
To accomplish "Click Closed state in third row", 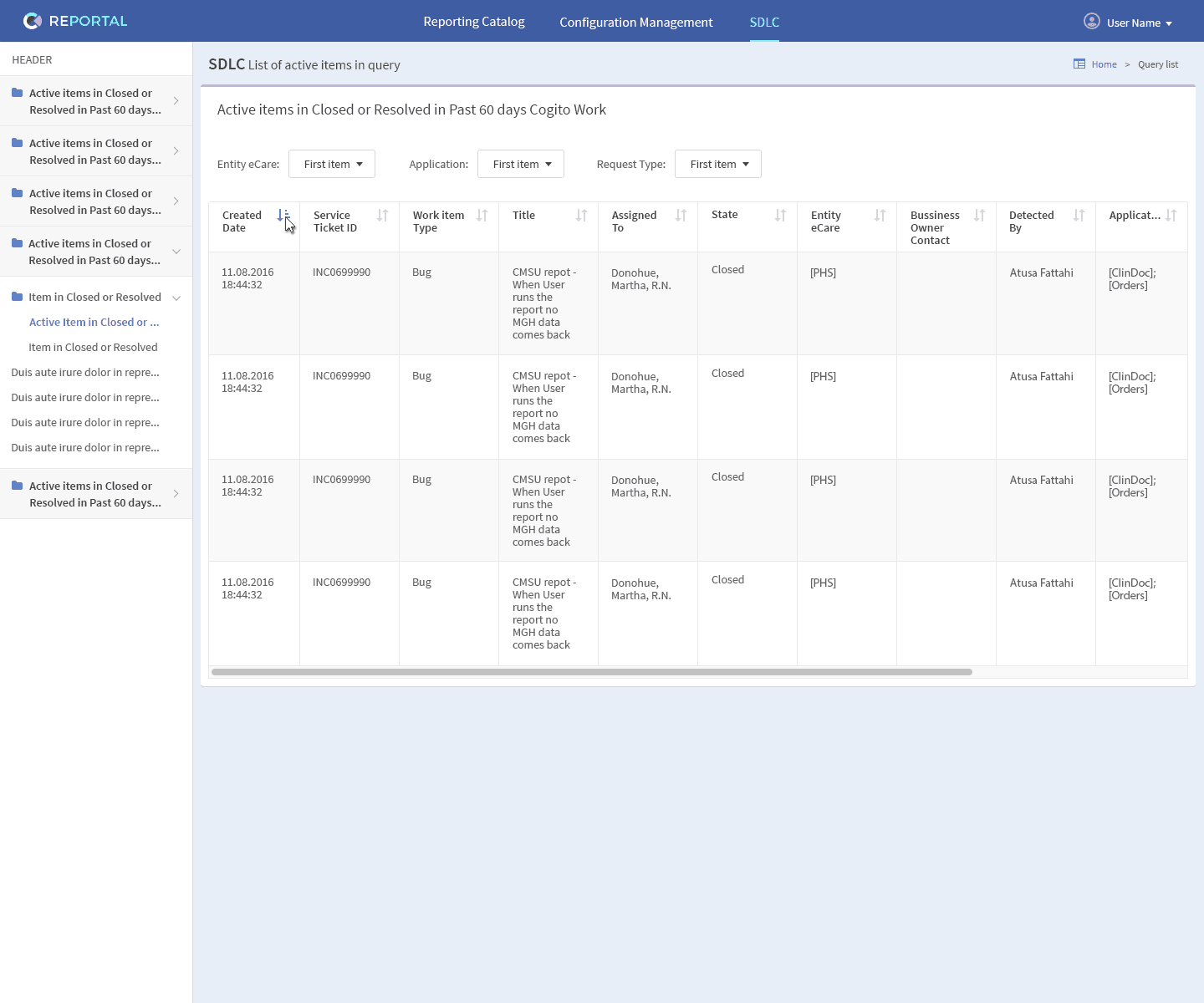I will (727, 476).
